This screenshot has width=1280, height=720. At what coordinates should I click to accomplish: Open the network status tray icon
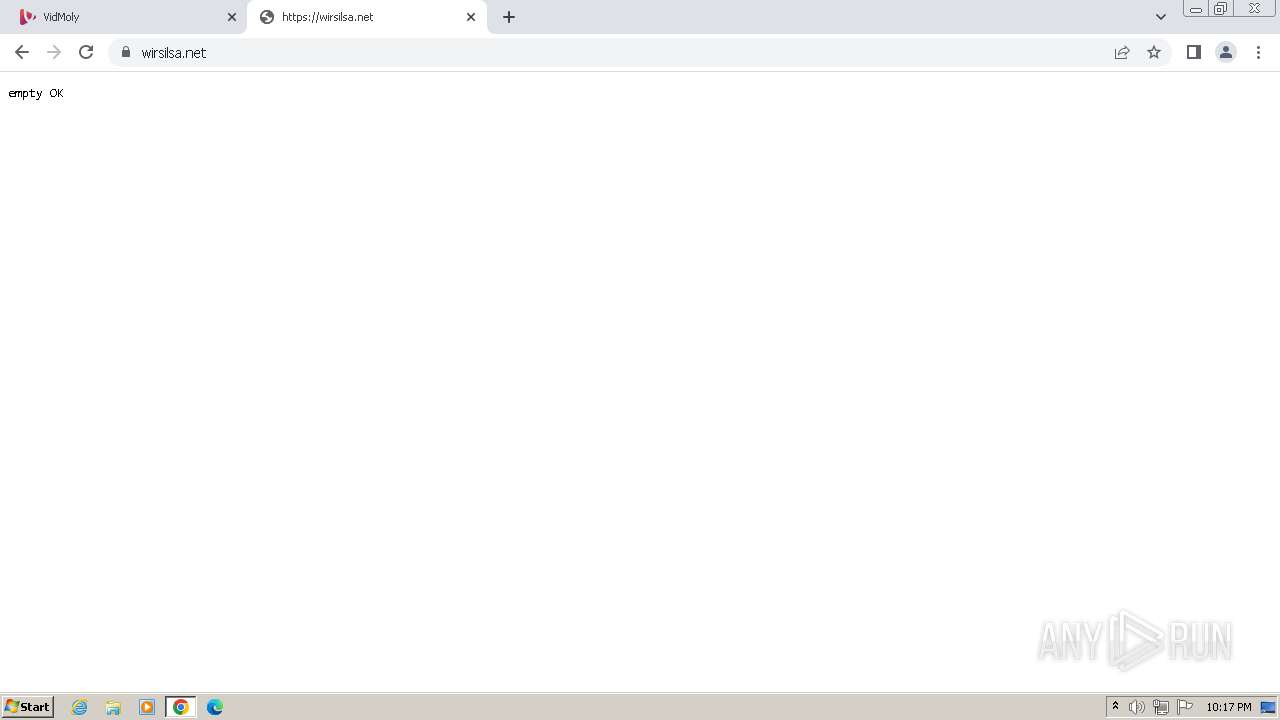pyautogui.click(x=1161, y=707)
